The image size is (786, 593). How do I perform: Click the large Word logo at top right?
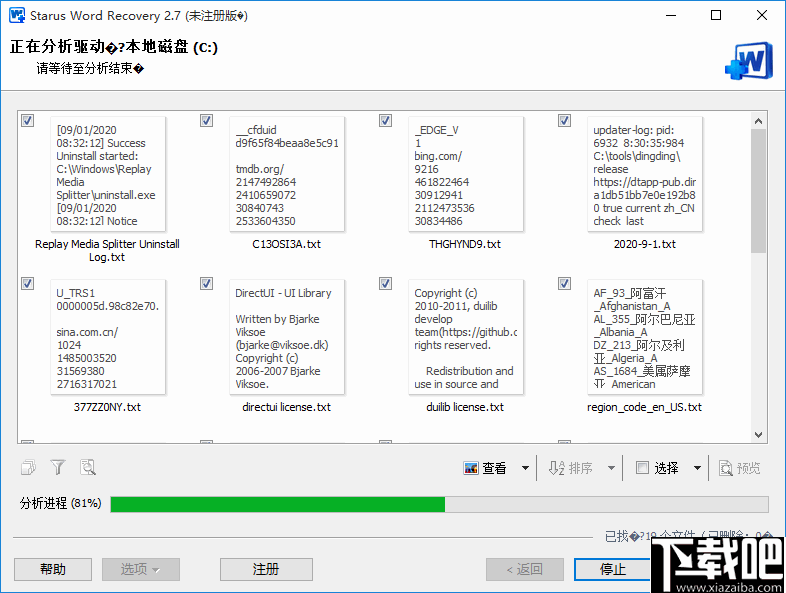tap(749, 61)
